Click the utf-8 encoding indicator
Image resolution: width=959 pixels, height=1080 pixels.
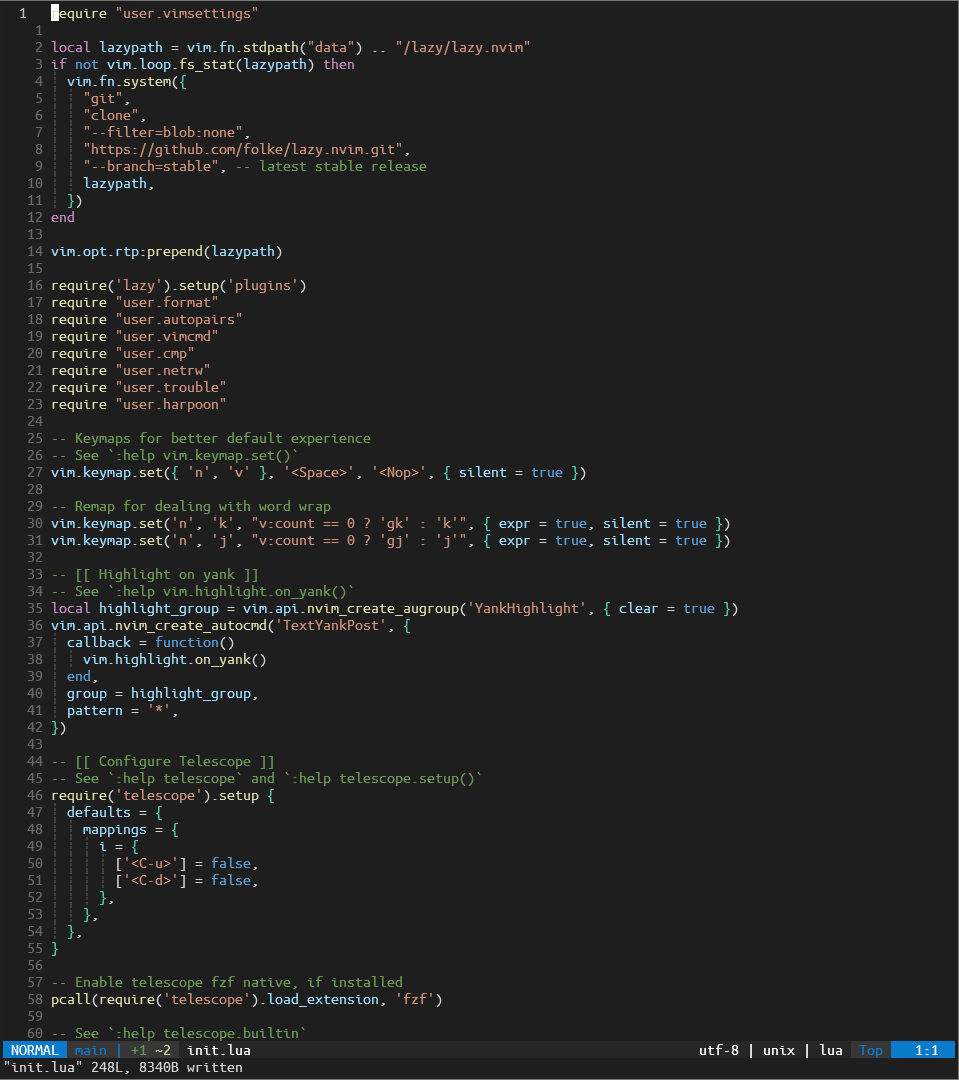click(719, 1050)
